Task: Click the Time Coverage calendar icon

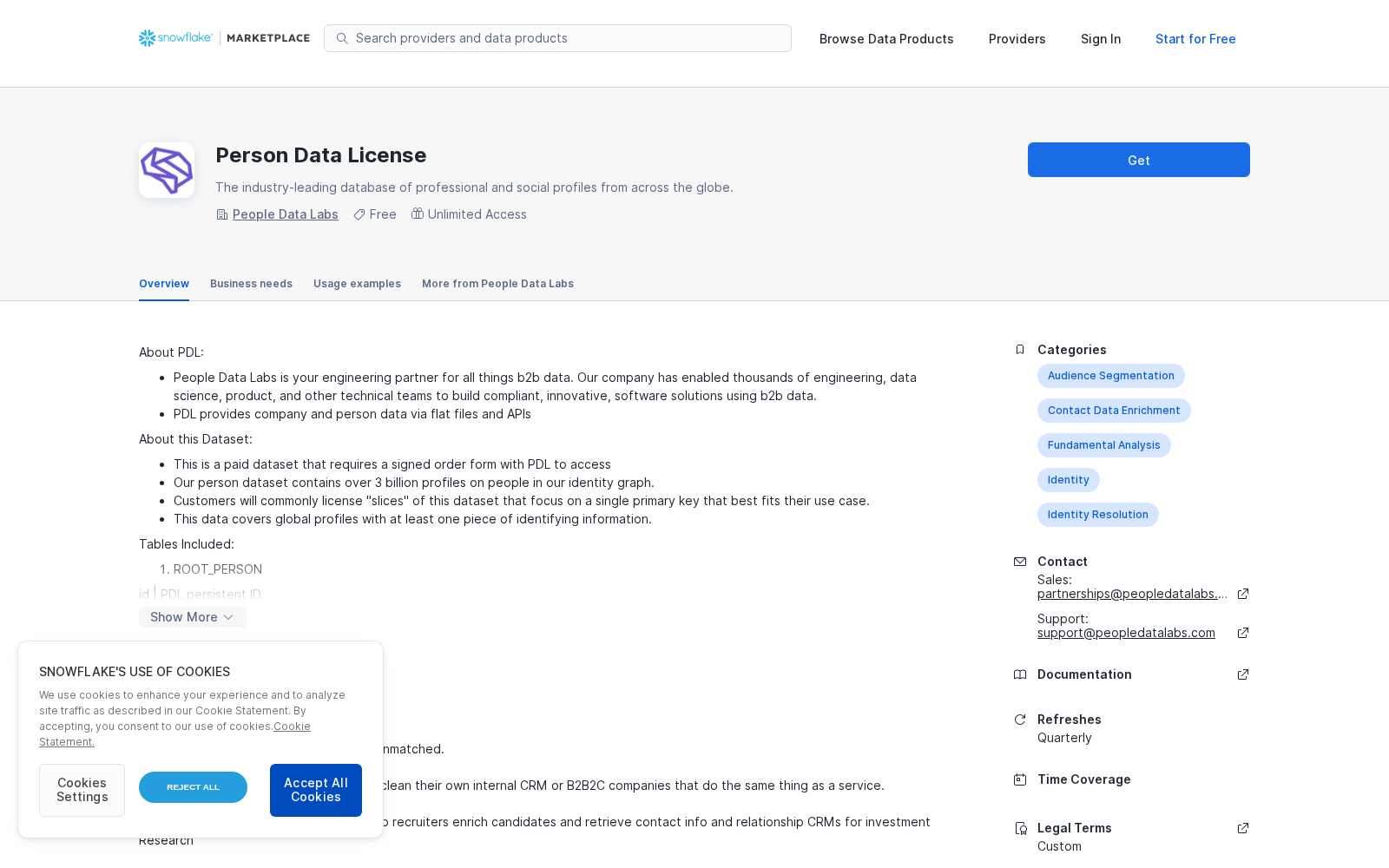Action: coord(1020,779)
